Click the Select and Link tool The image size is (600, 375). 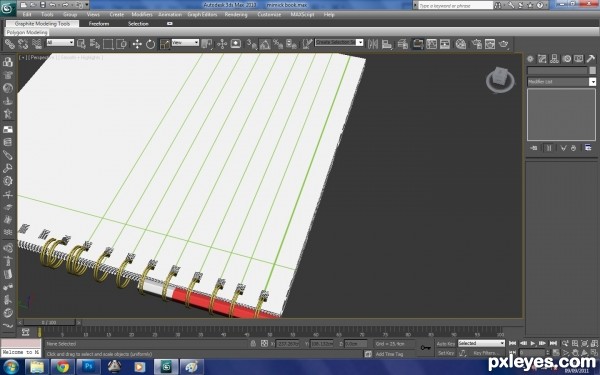(10, 44)
